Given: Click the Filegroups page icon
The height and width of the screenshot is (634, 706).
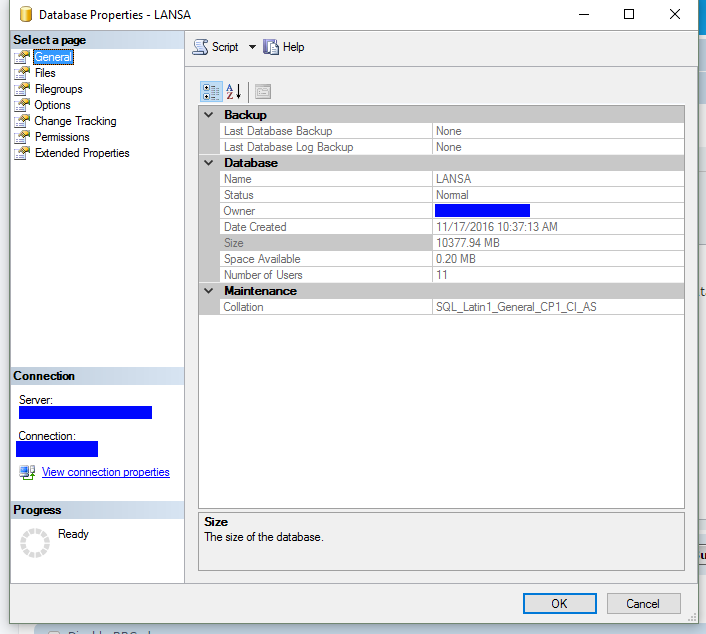Looking at the screenshot, I should pos(22,89).
